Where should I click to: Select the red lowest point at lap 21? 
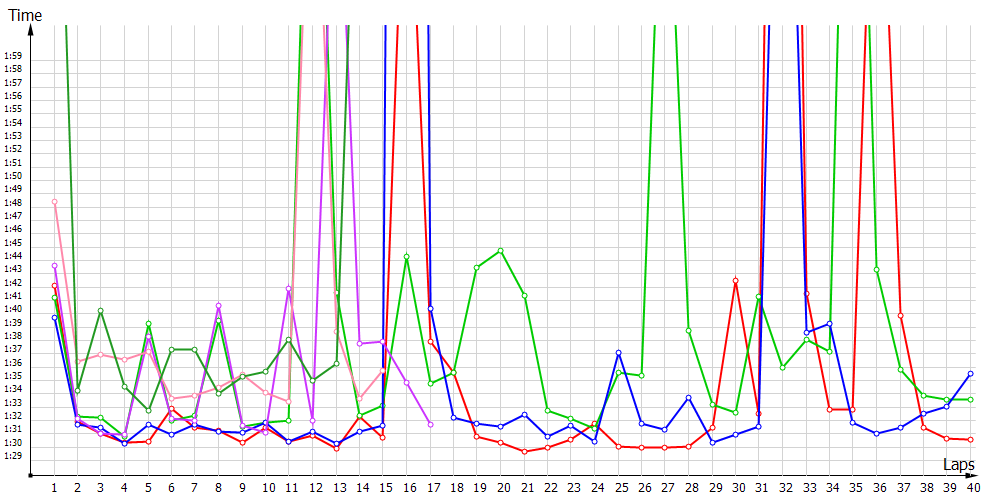coord(524,452)
